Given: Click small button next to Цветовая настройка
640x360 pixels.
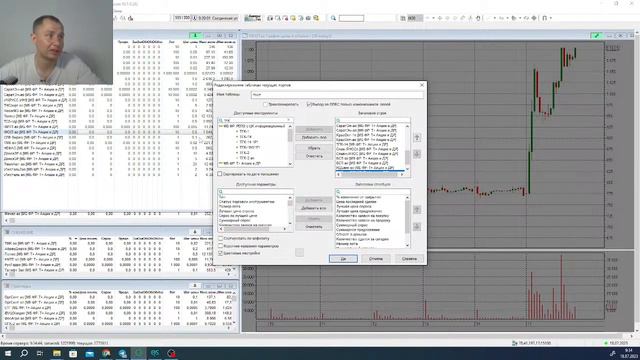Looking at the screenshot, I should pyautogui.click(x=299, y=253).
